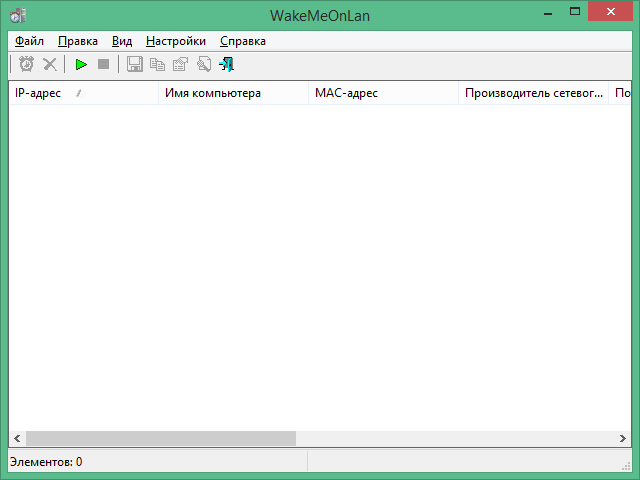This screenshot has height=480, width=640.
Task: Sort by the Имя компьютера column header
Action: click(x=233, y=93)
